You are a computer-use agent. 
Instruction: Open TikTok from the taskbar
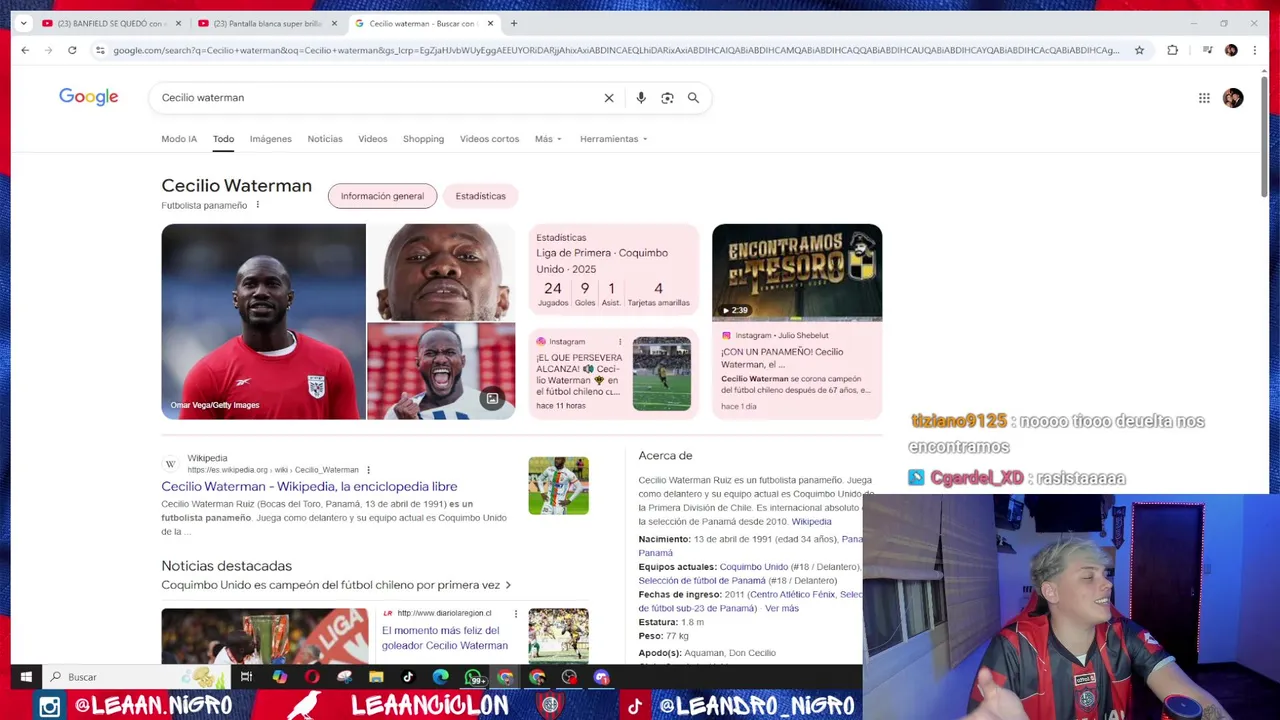(x=408, y=677)
